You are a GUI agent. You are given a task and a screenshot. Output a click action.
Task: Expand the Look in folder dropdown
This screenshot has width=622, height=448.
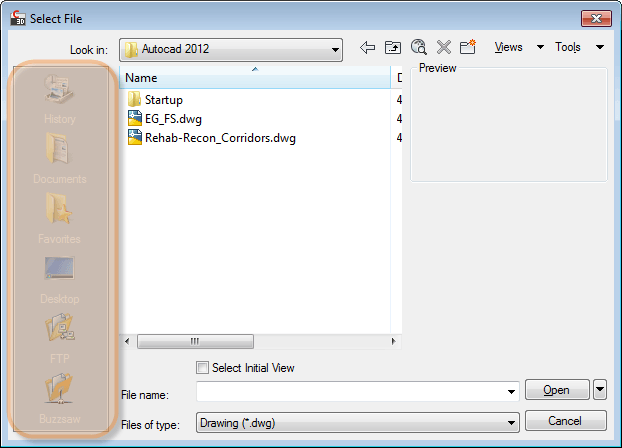[335, 50]
